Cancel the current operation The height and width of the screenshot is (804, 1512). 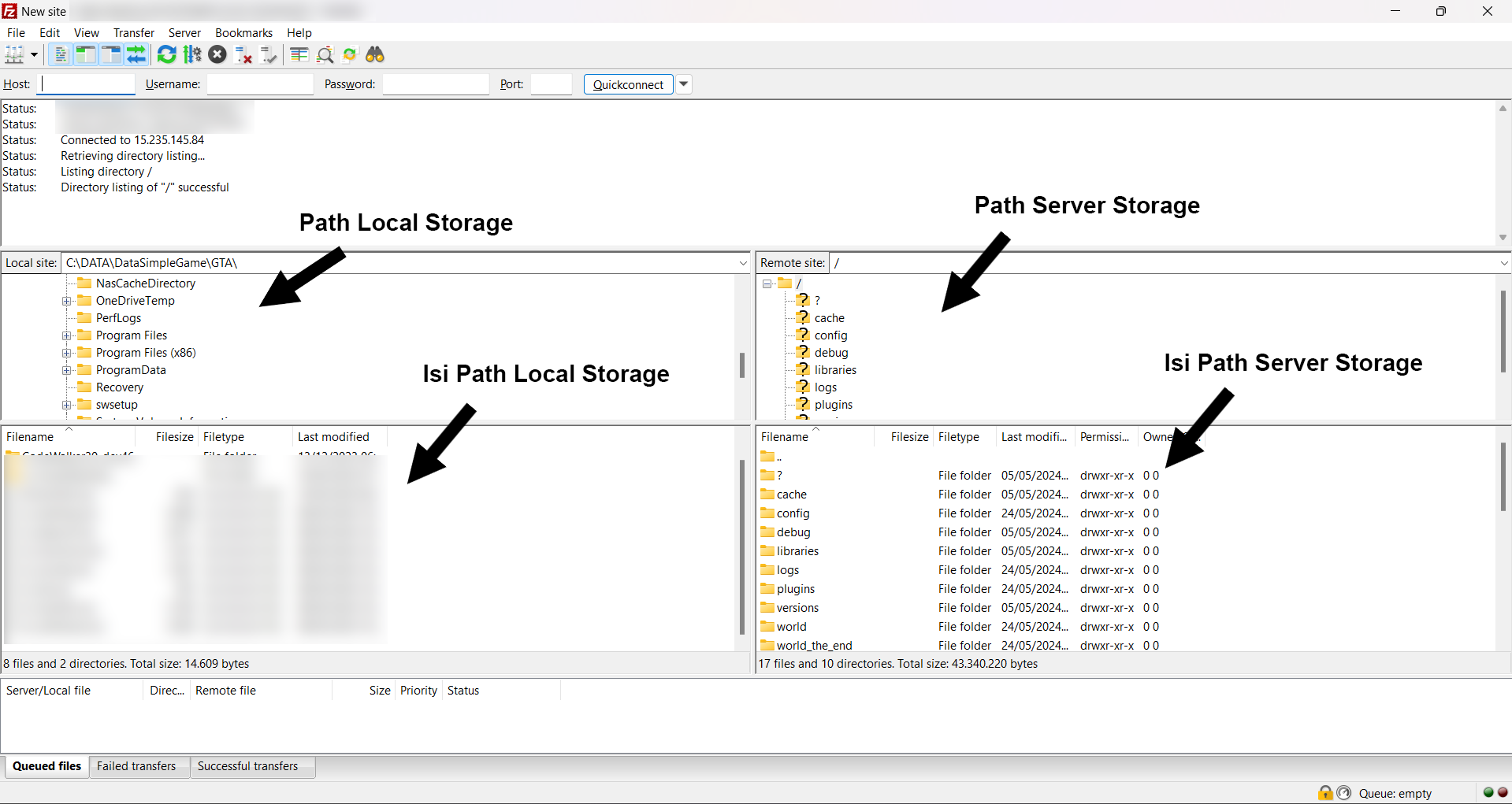click(x=217, y=54)
